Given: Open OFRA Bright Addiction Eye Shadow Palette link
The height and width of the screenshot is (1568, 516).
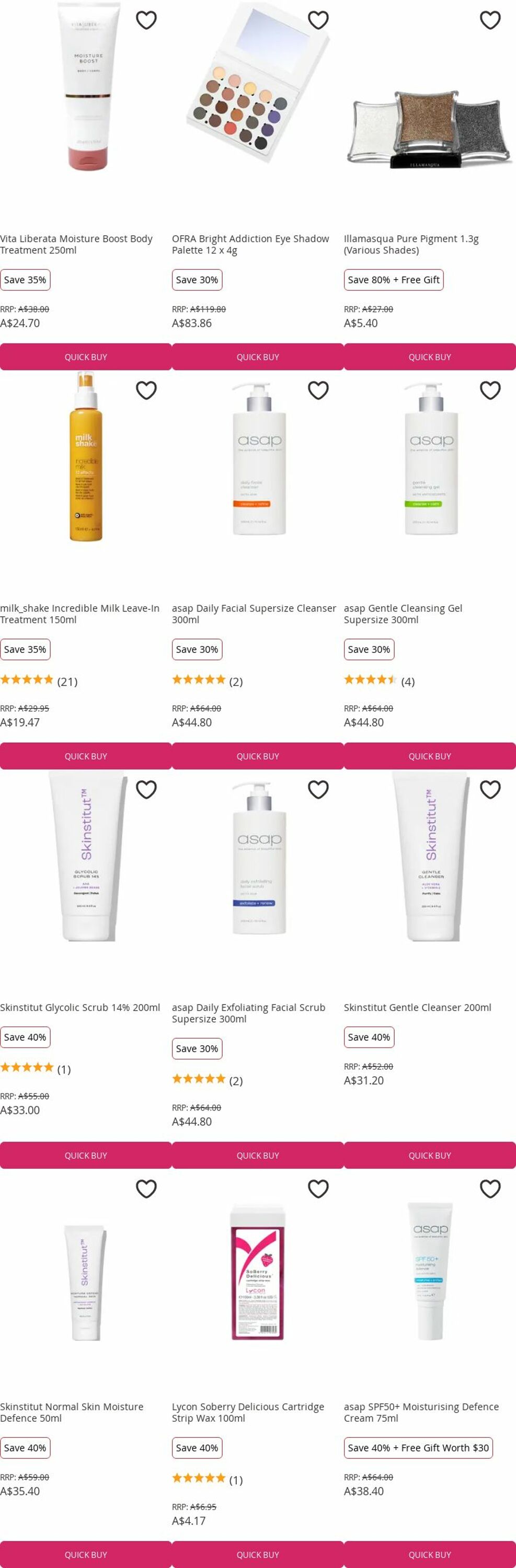Looking at the screenshot, I should (x=250, y=244).
